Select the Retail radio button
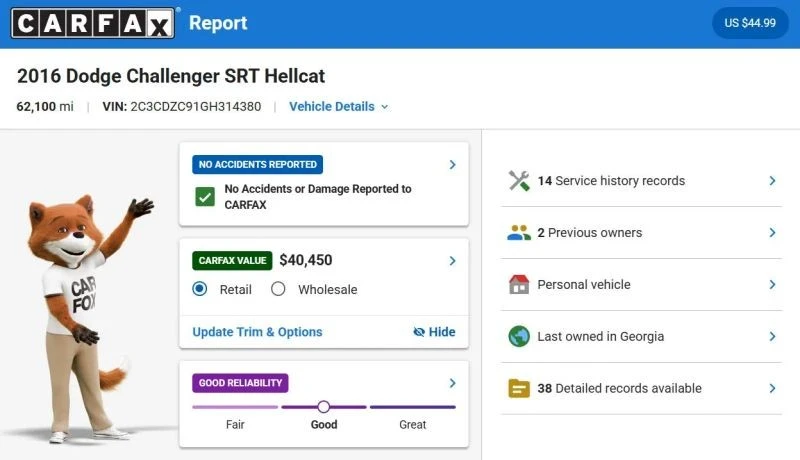This screenshot has width=800, height=460. coord(199,289)
